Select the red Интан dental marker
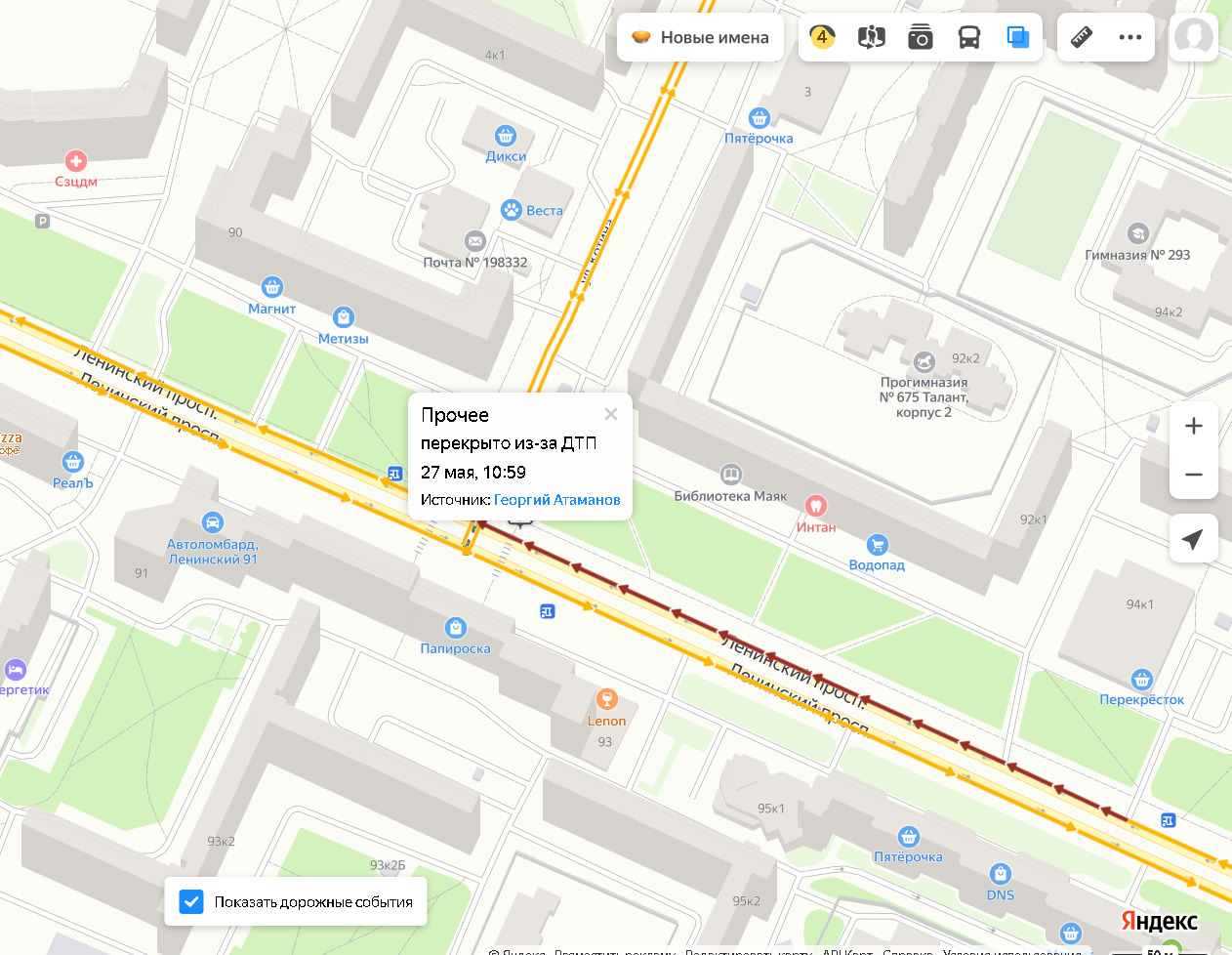Image resolution: width=1232 pixels, height=955 pixels. click(816, 506)
